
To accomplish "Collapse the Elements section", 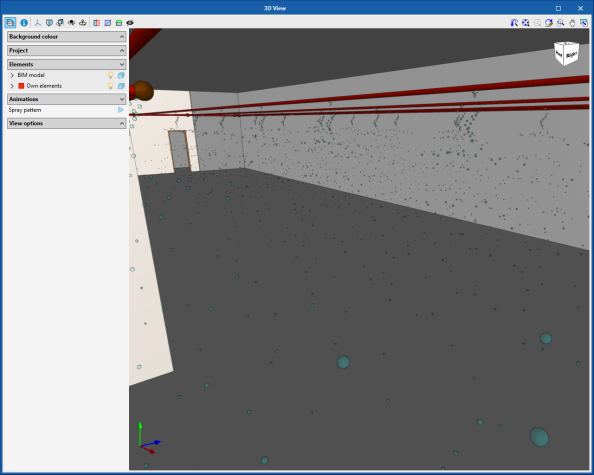I will click(67, 64).
